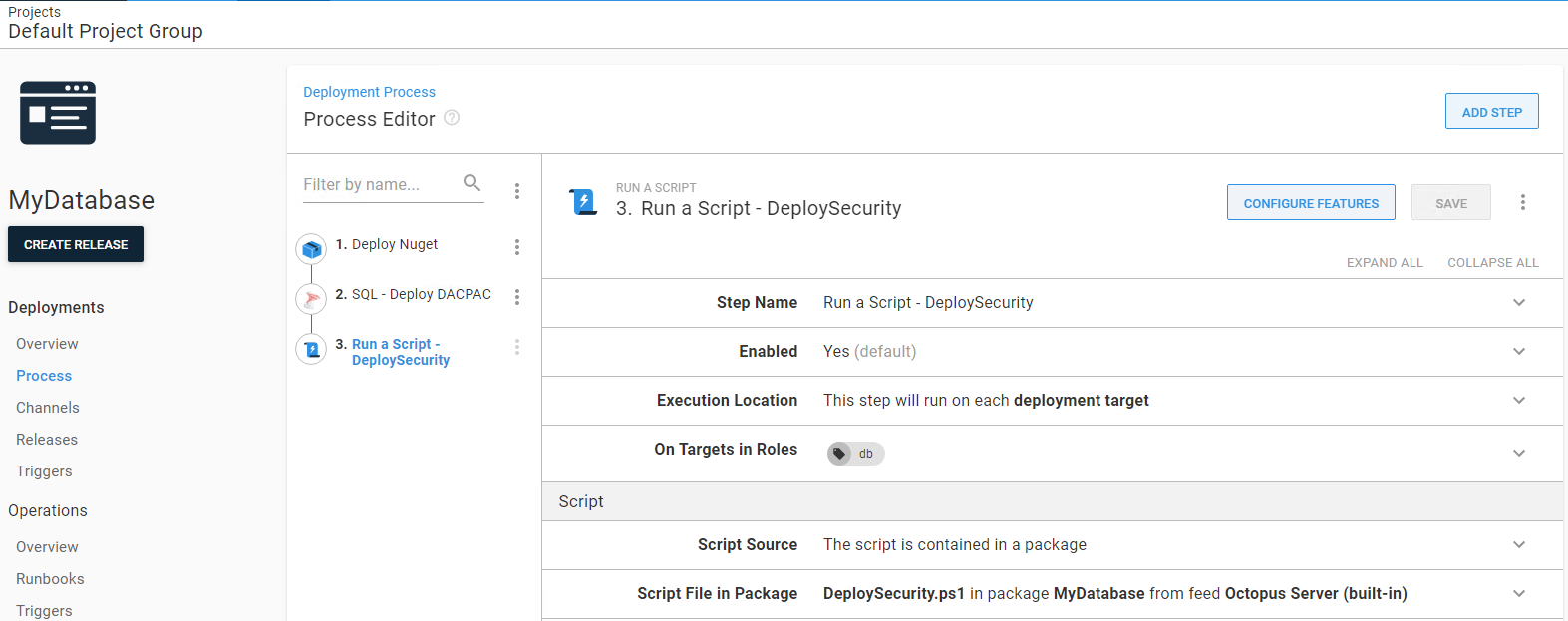Click Configure Features button
Image resolution: width=1568 pixels, height=621 pixels.
(x=1311, y=202)
